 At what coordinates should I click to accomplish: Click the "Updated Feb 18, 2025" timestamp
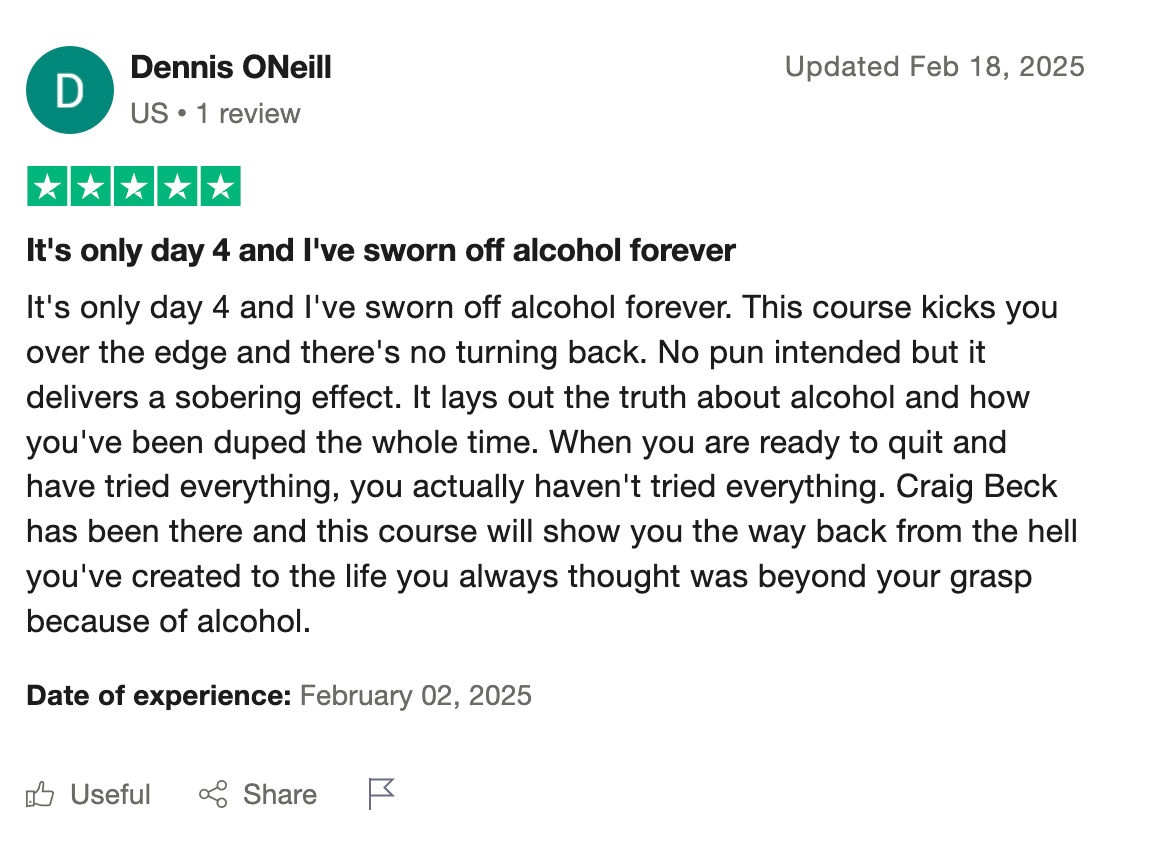(x=934, y=67)
